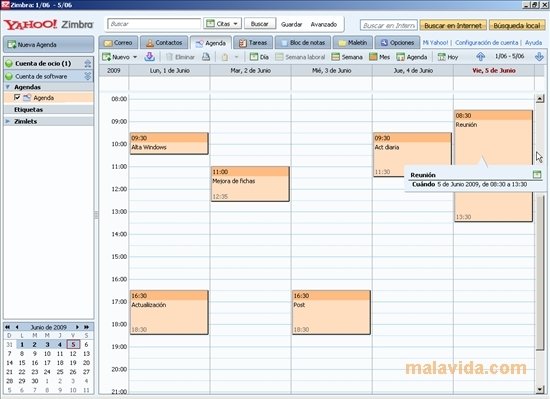The image size is (550, 399).
Task: Click the Lun, 1 de Junio column header
Action: [x=169, y=70]
